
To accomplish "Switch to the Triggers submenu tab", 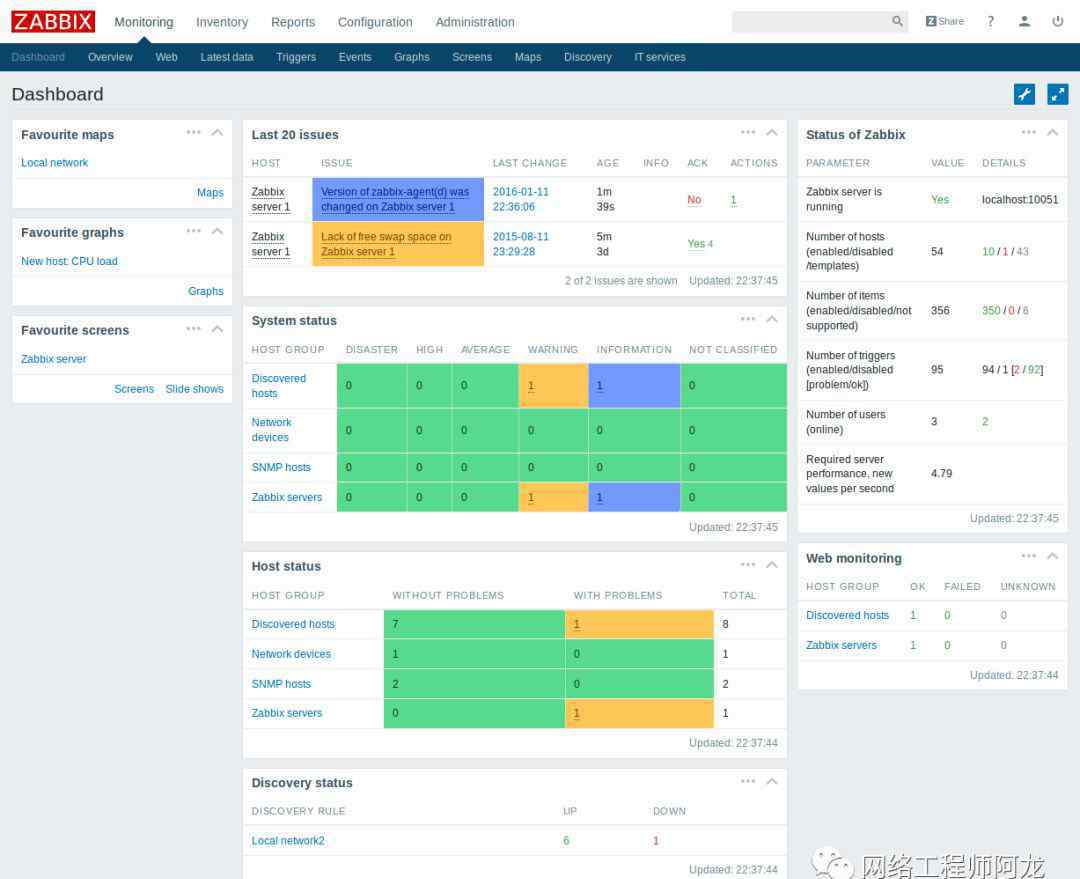I will click(295, 57).
